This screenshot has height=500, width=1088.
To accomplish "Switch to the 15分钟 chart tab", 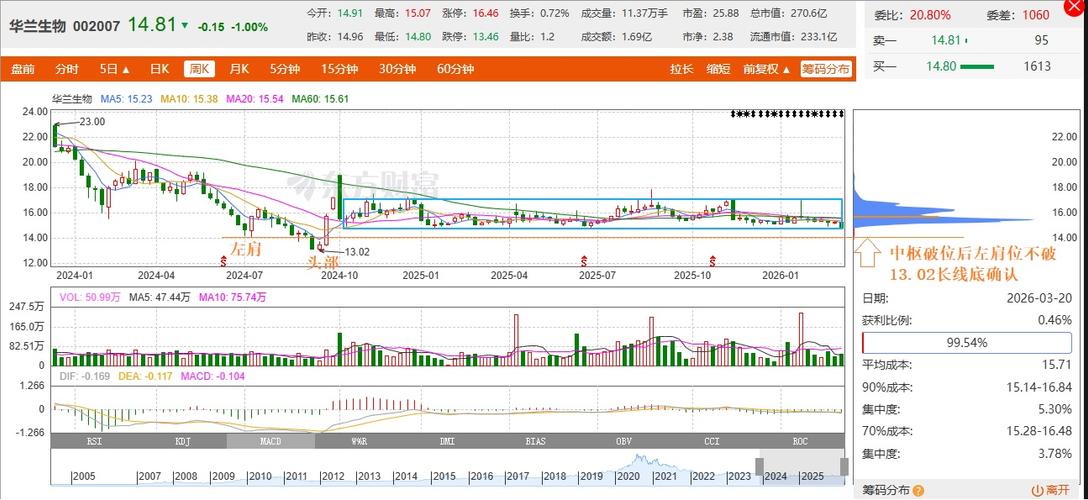I will coord(339,69).
